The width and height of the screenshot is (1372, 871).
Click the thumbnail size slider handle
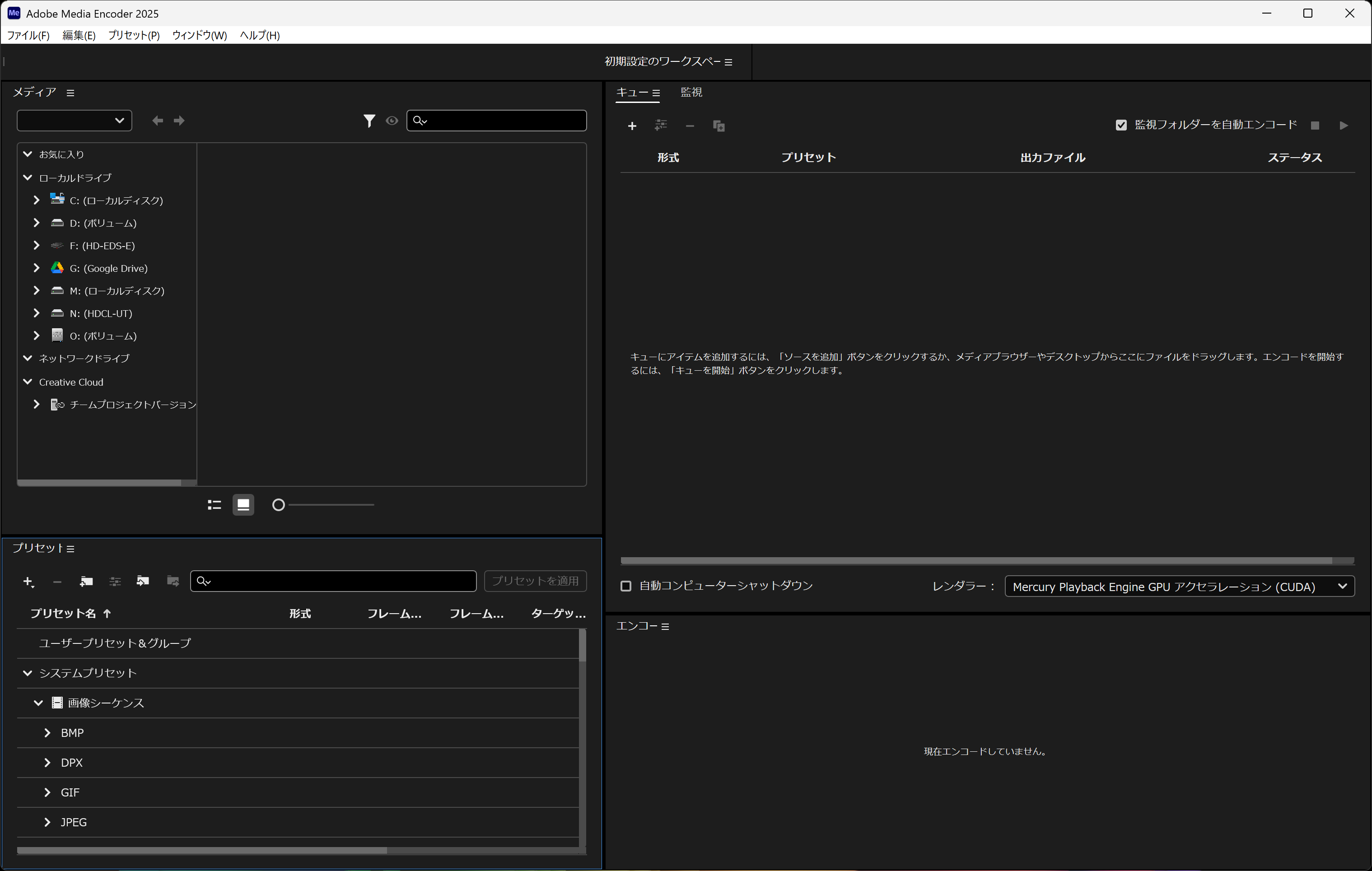click(x=278, y=505)
